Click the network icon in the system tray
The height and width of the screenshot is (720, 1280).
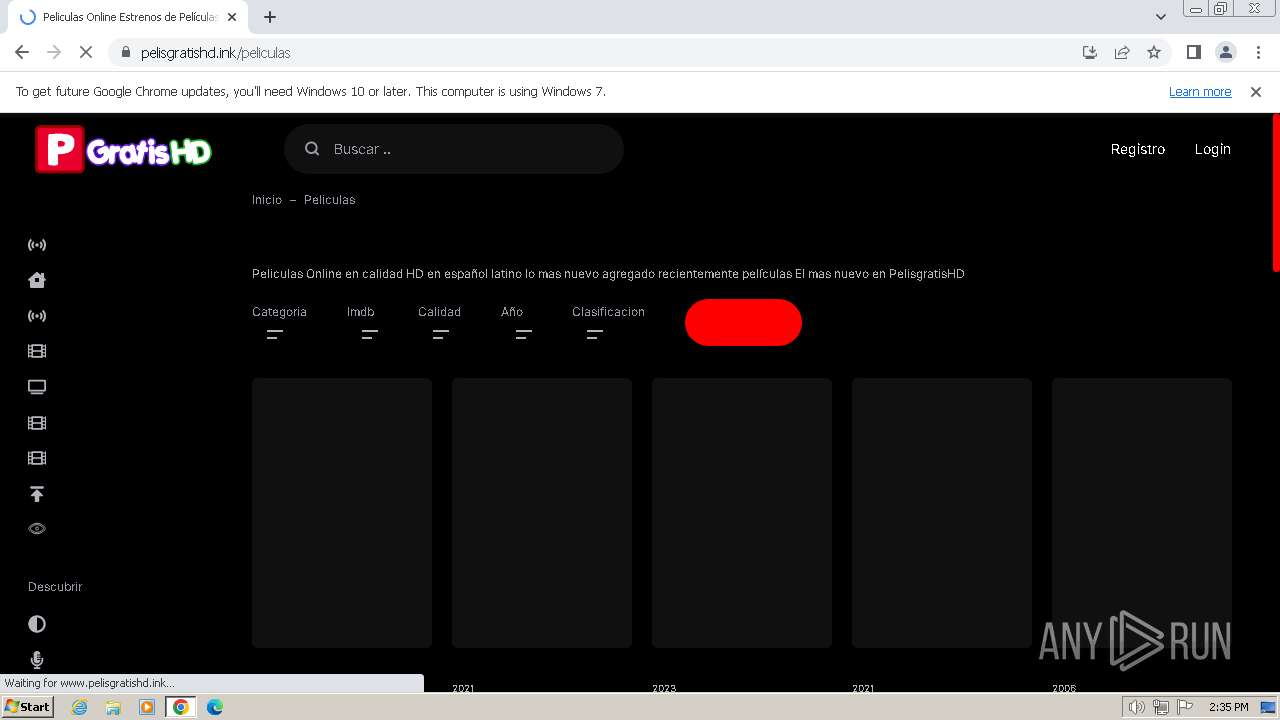1160,707
